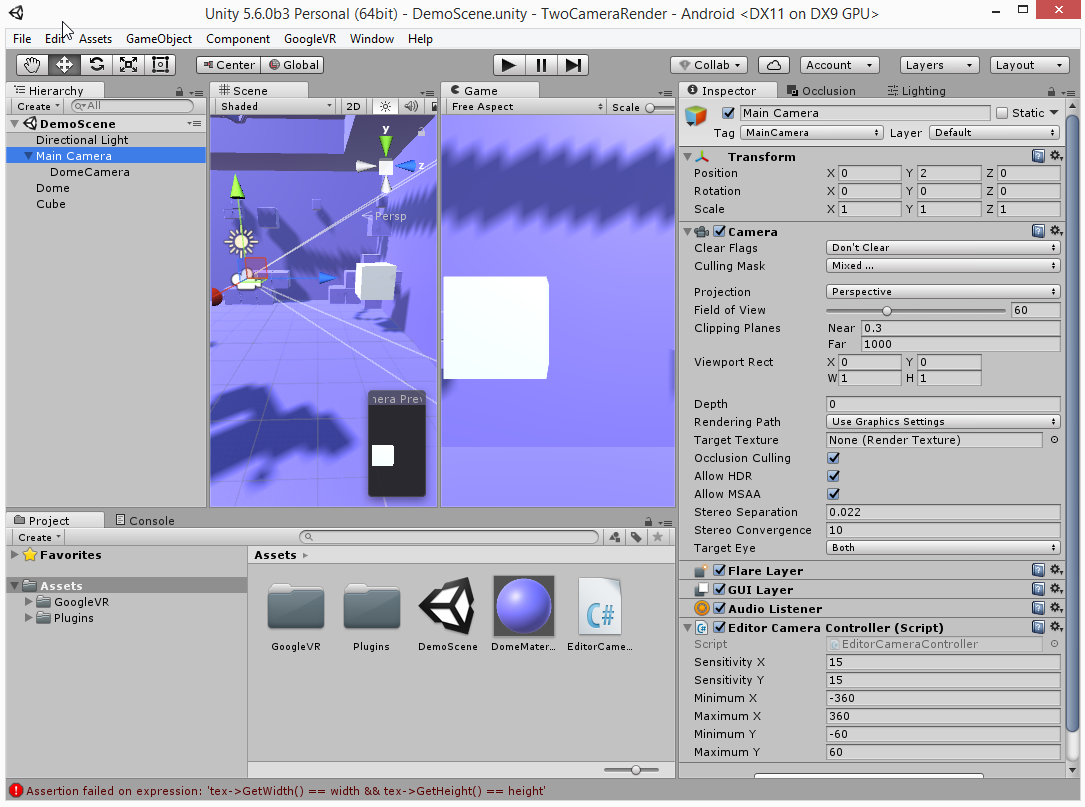The width and height of the screenshot is (1085, 807).
Task: Open Culling Mask dropdown
Action: coord(942,266)
